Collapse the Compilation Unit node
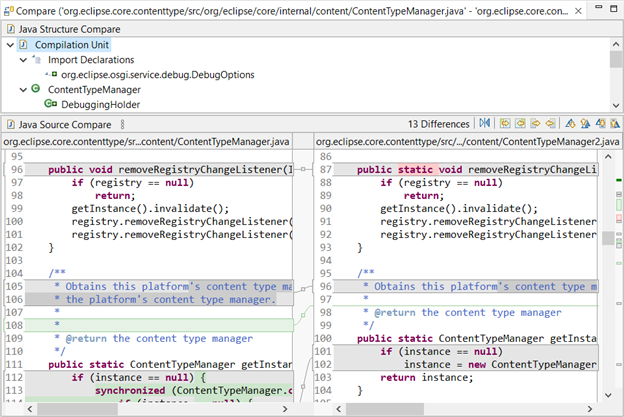Image resolution: width=624 pixels, height=417 pixels. click(10, 45)
